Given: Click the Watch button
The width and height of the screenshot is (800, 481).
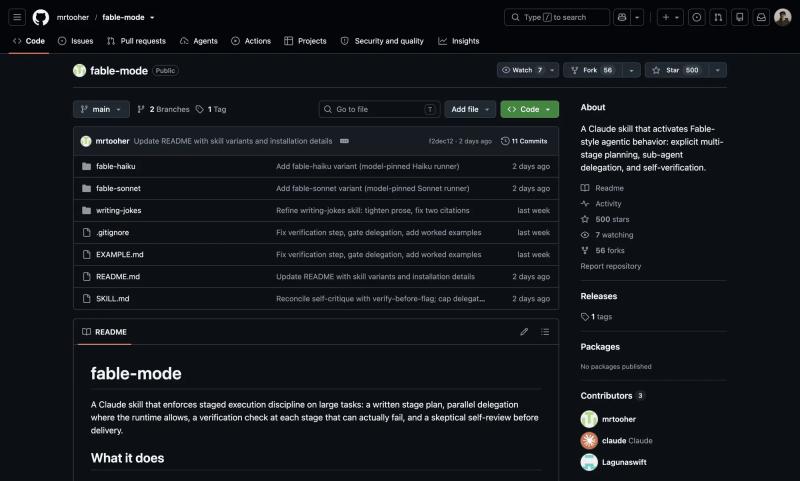Looking at the screenshot, I should pos(522,70).
